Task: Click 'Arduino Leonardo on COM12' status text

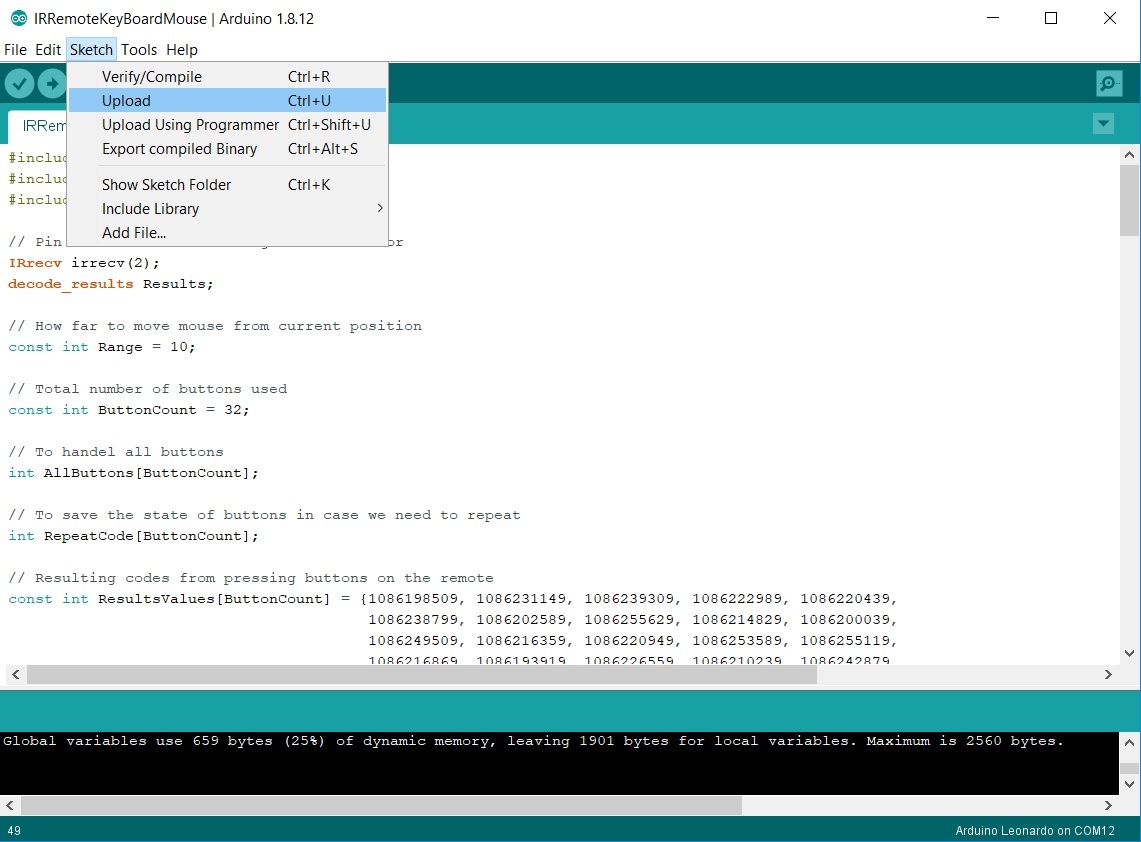Action: coord(1035,830)
